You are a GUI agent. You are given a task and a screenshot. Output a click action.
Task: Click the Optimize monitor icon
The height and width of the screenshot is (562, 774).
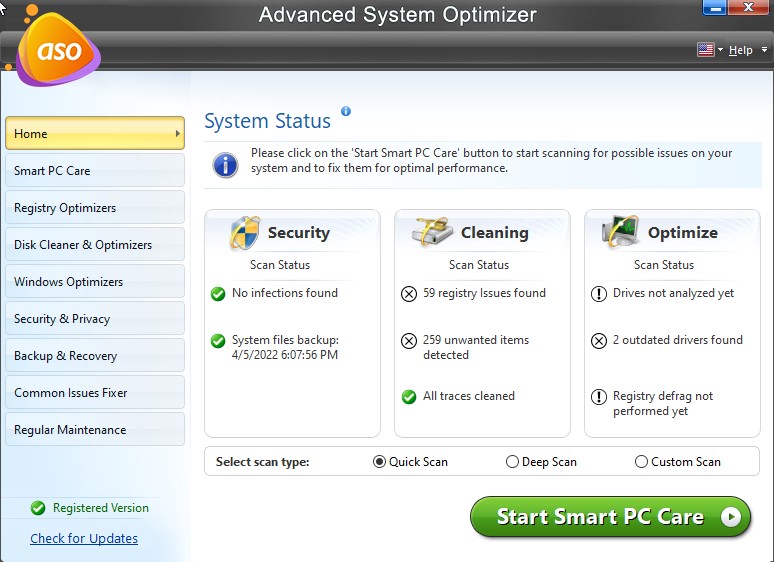pyautogui.click(x=620, y=231)
